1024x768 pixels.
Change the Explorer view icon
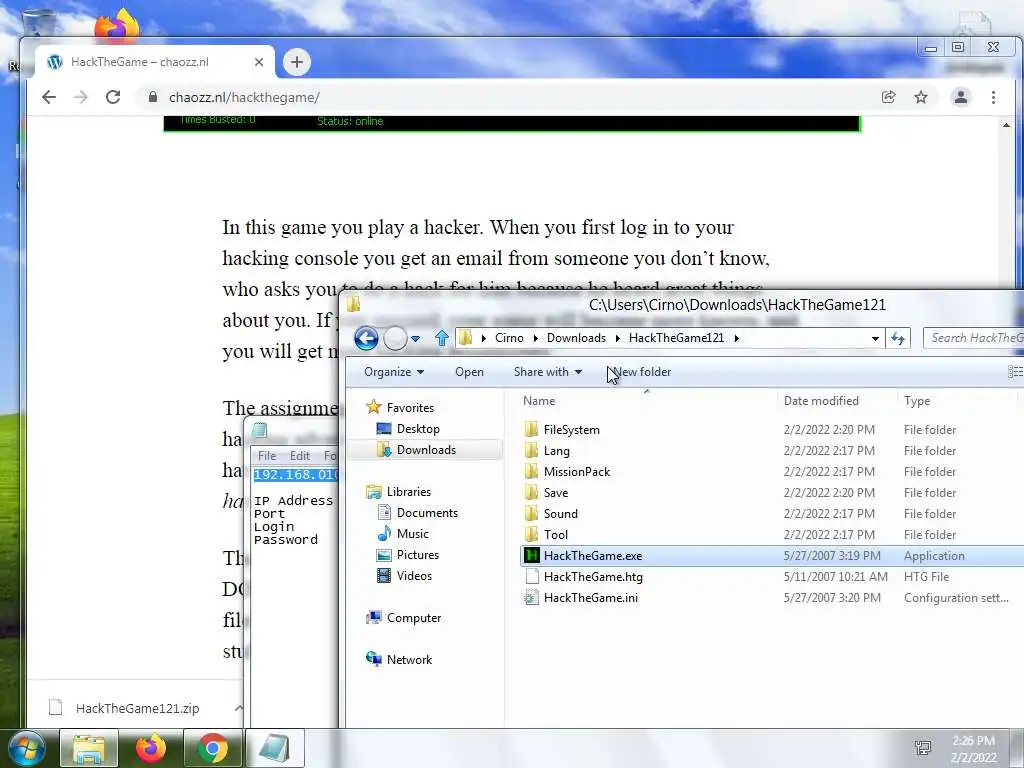(1015, 372)
